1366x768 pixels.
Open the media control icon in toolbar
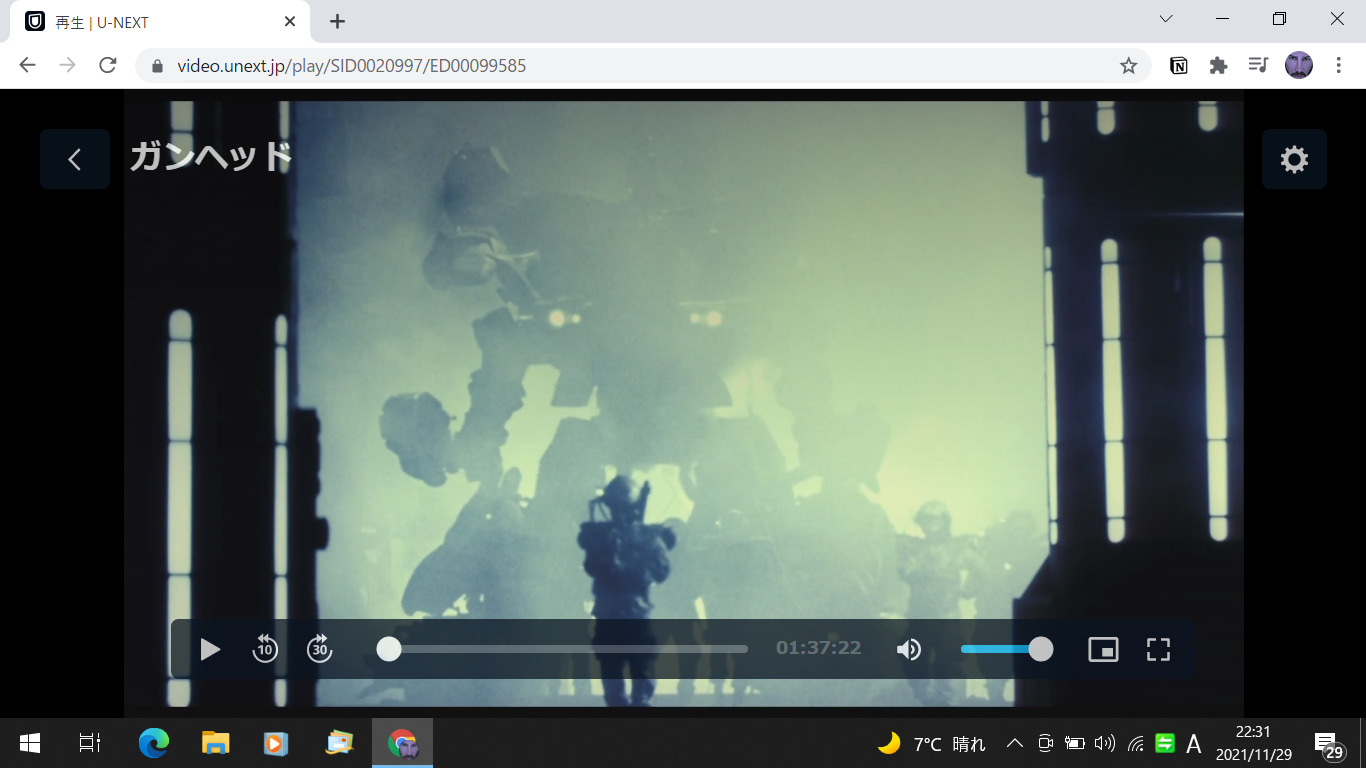coord(1258,66)
